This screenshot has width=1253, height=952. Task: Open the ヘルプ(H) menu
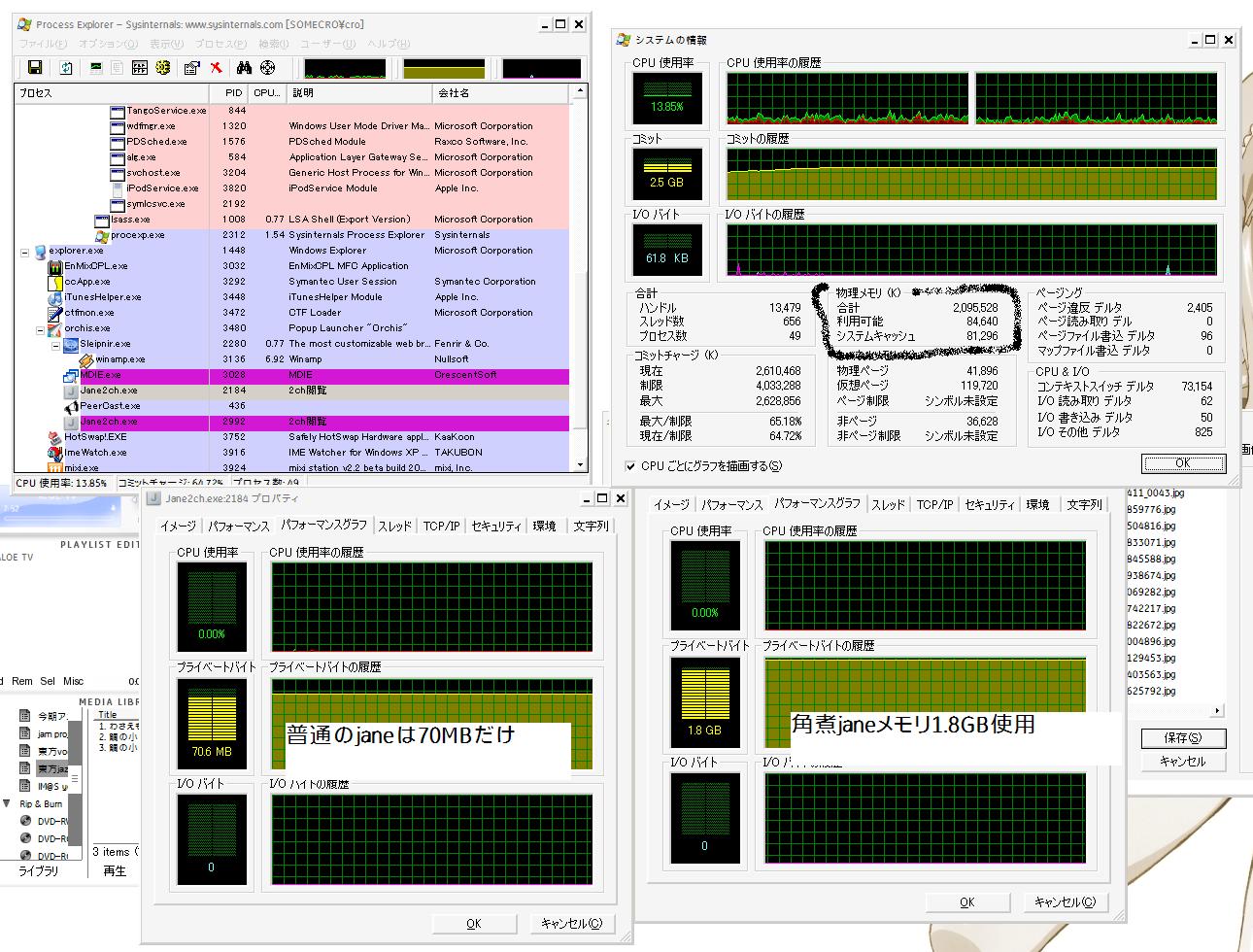pyautogui.click(x=389, y=44)
